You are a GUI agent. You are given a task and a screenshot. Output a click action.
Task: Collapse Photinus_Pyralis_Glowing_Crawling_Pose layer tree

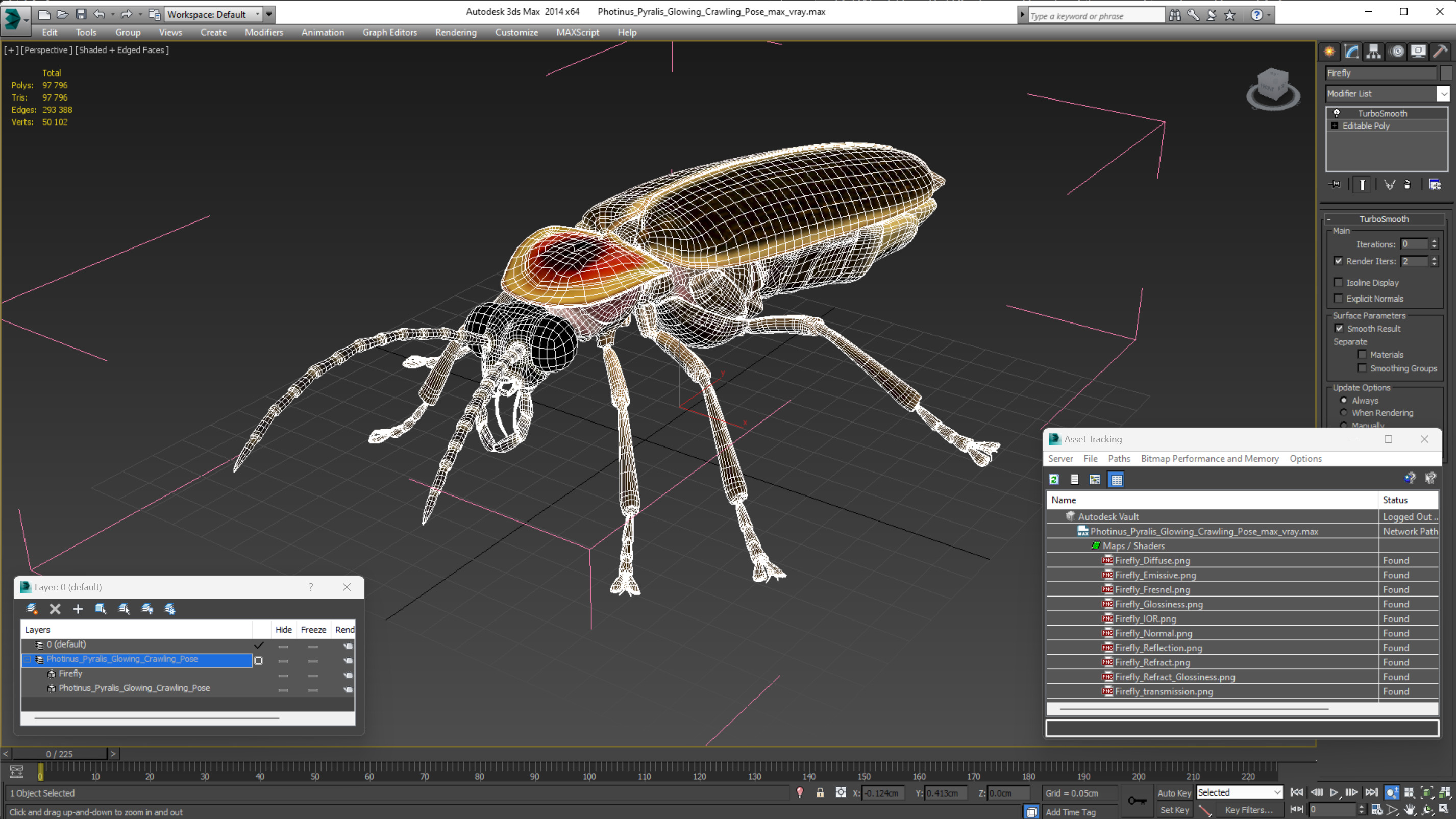[27, 659]
